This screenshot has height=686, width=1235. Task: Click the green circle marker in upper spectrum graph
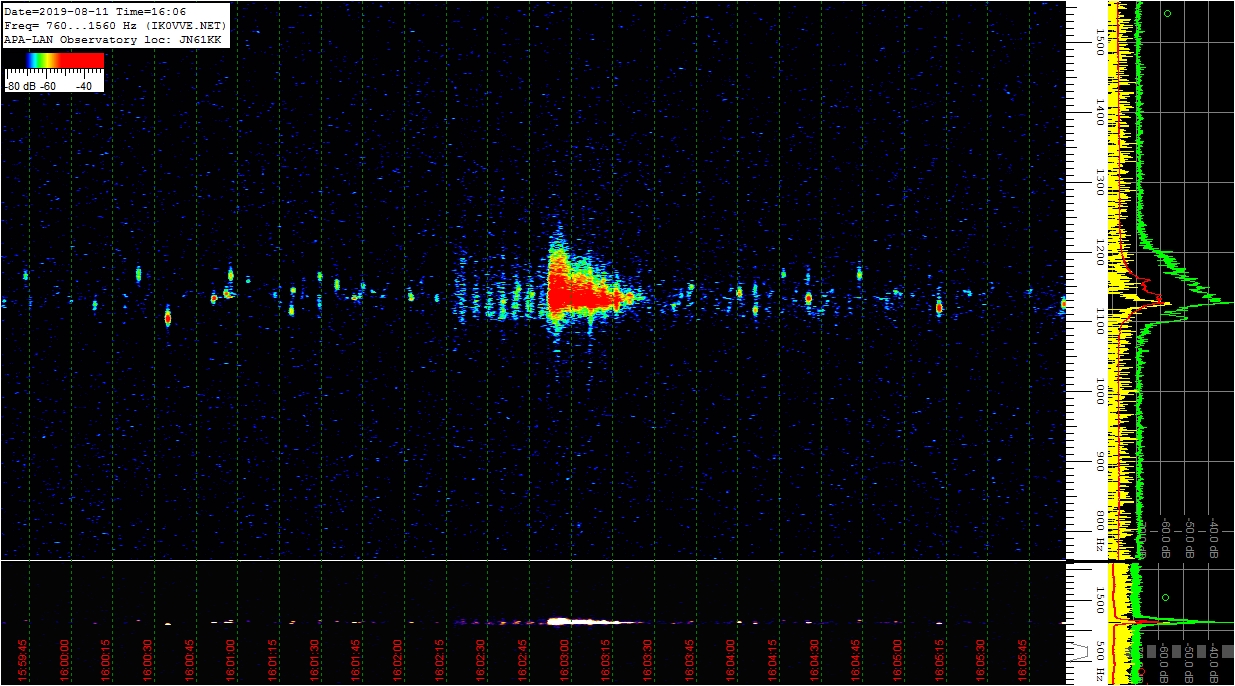pyautogui.click(x=1167, y=14)
